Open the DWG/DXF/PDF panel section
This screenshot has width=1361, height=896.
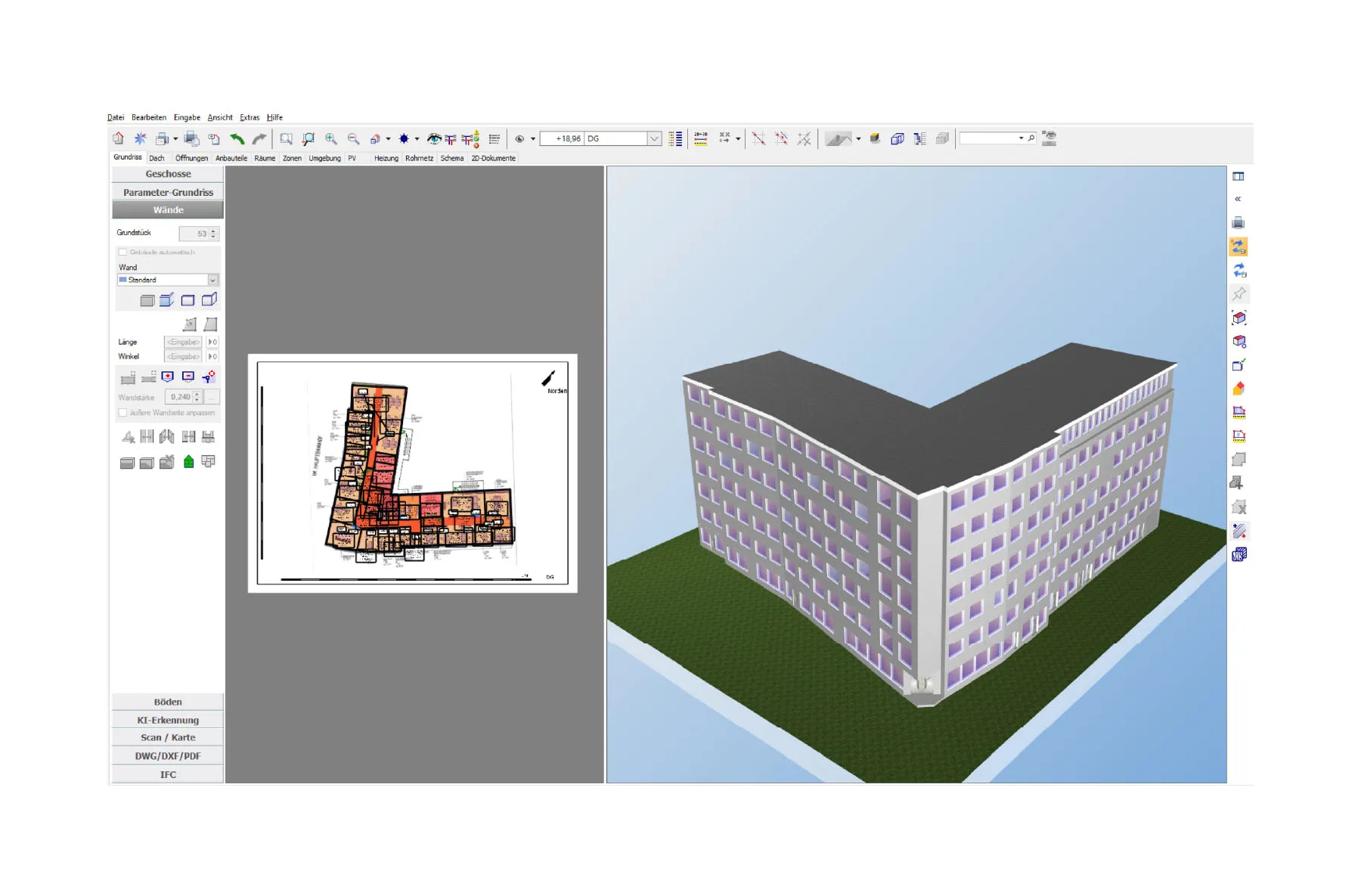pyautogui.click(x=168, y=756)
